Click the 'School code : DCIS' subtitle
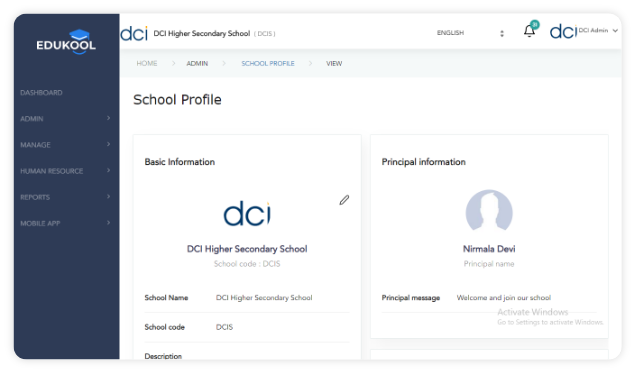Image resolution: width=635 pixels, height=373 pixels. point(247,264)
